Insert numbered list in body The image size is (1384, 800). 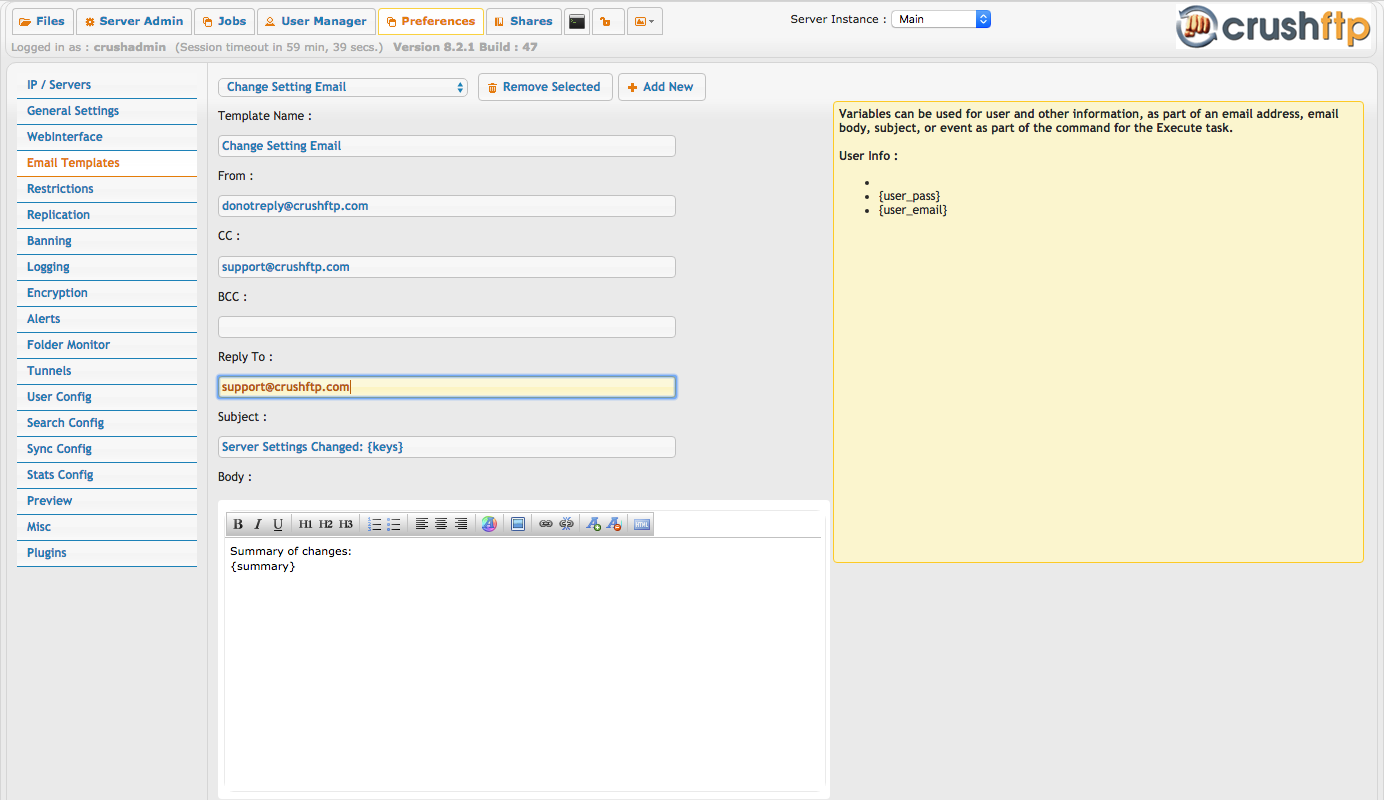(375, 524)
